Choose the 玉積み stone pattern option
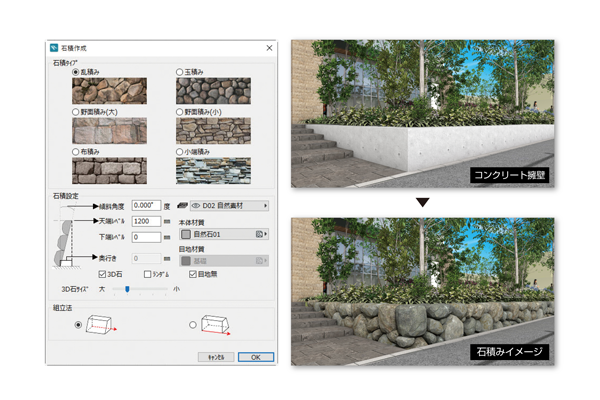This screenshot has height=400, width=600. 180,73
